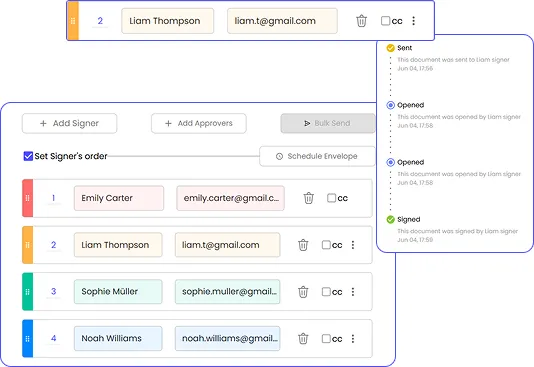This screenshot has width=534, height=367.
Task: Click Add Signer button
Action: tap(69, 123)
